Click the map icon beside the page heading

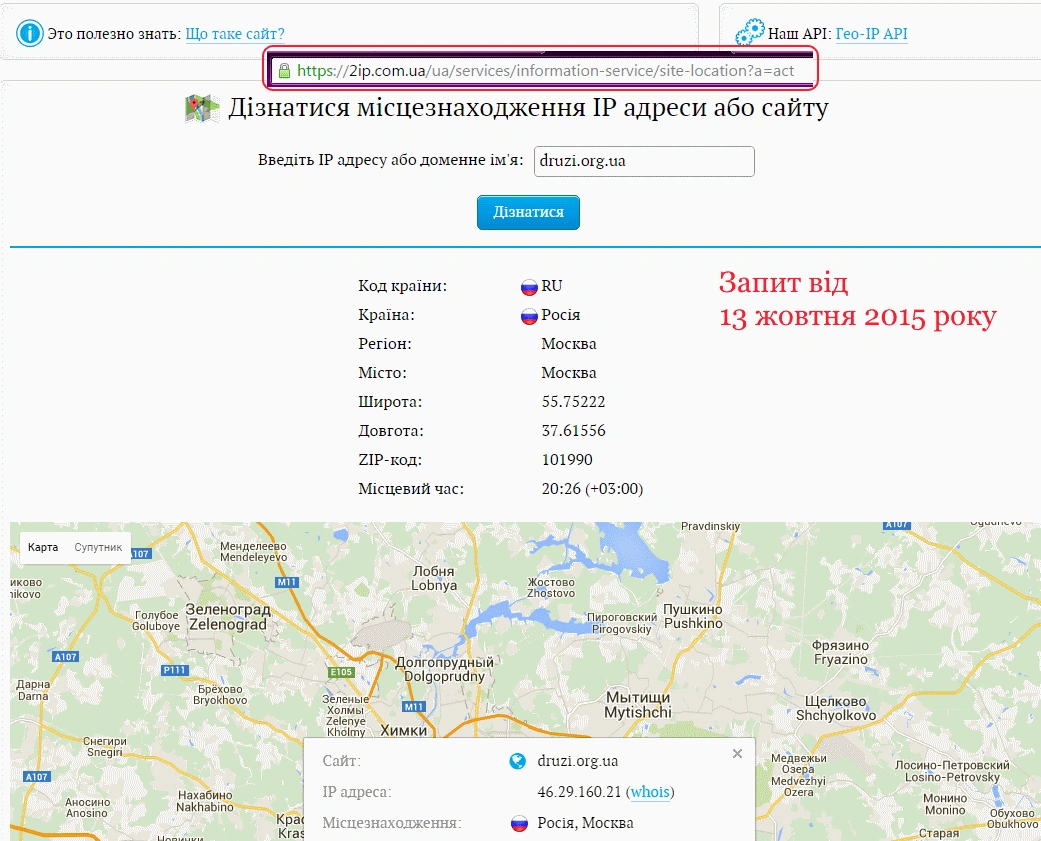click(x=202, y=108)
